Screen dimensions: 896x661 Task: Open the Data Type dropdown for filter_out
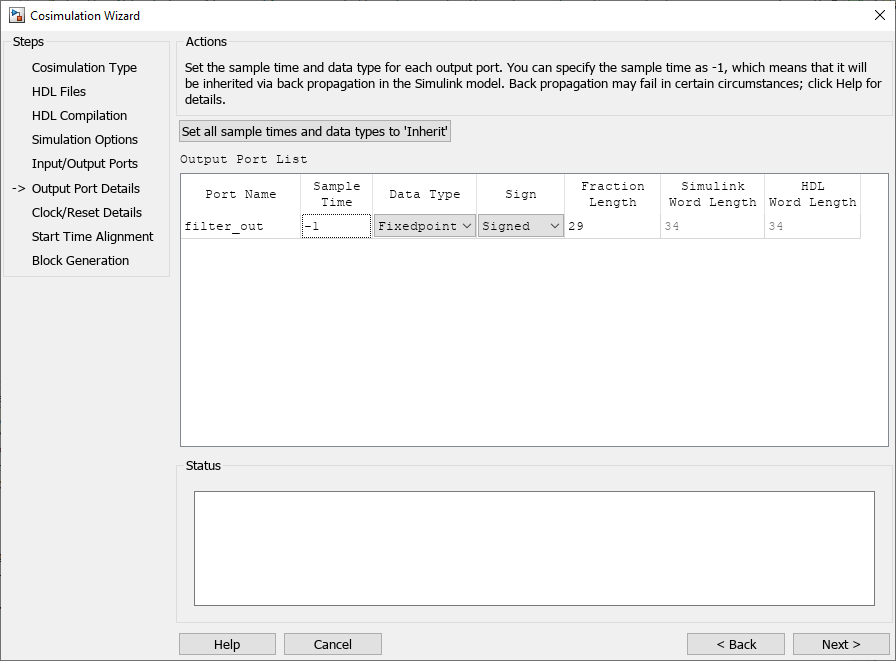[422, 226]
